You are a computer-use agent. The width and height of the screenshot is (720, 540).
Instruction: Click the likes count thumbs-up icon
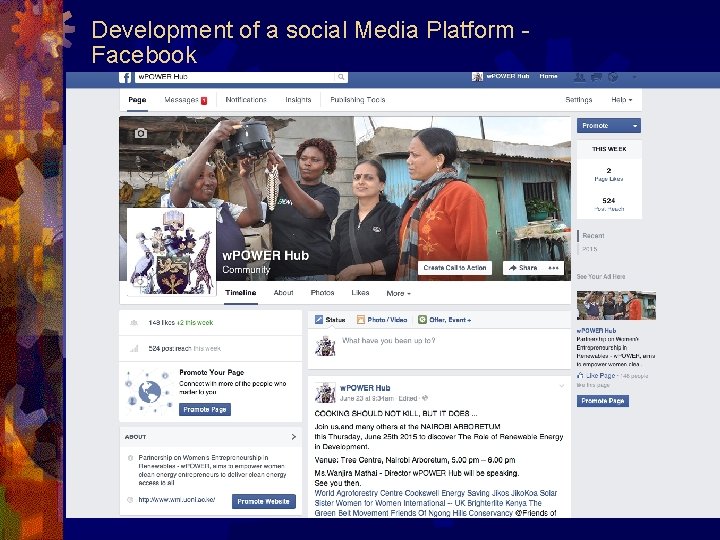(134, 323)
